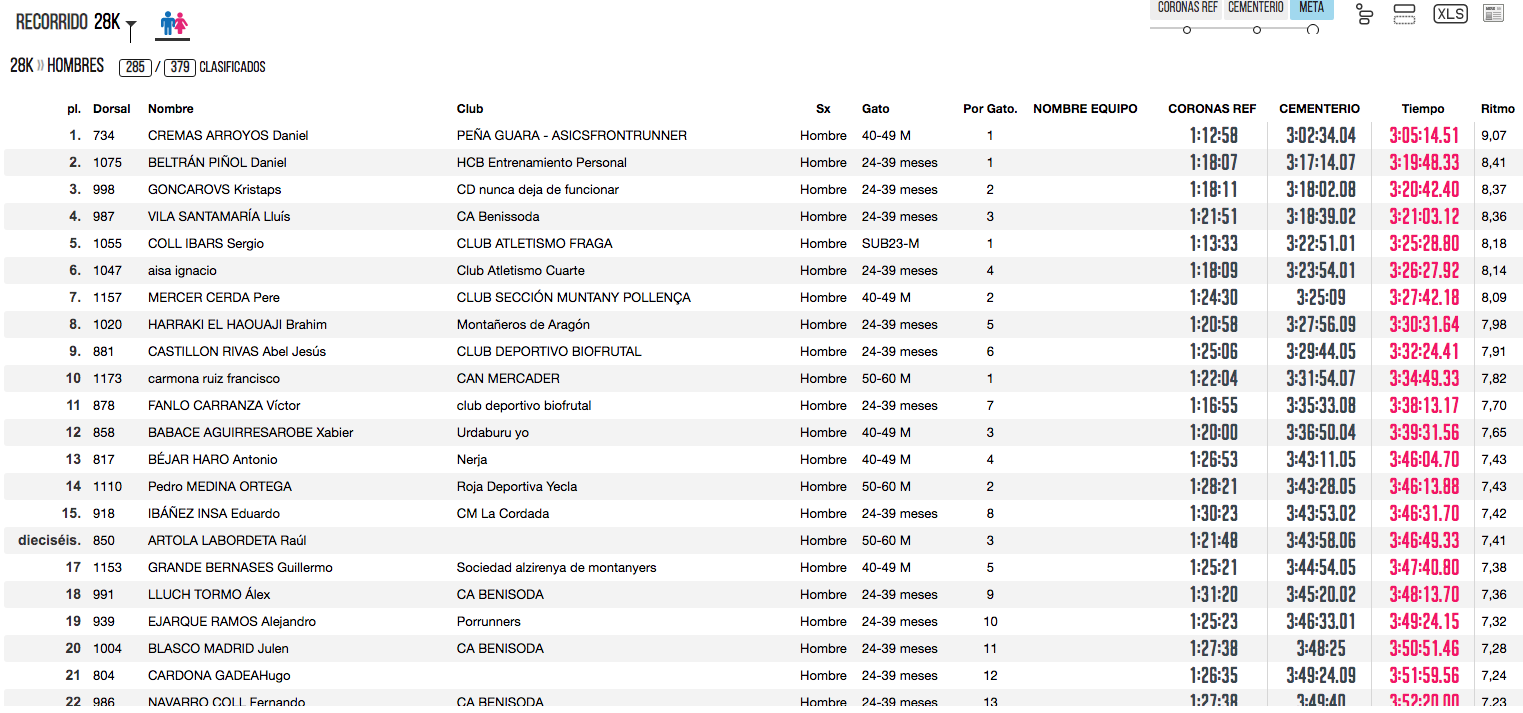Select the CORONAS REF checkpoint tab
This screenshot has width=1523, height=713.
pyautogui.click(x=1187, y=8)
